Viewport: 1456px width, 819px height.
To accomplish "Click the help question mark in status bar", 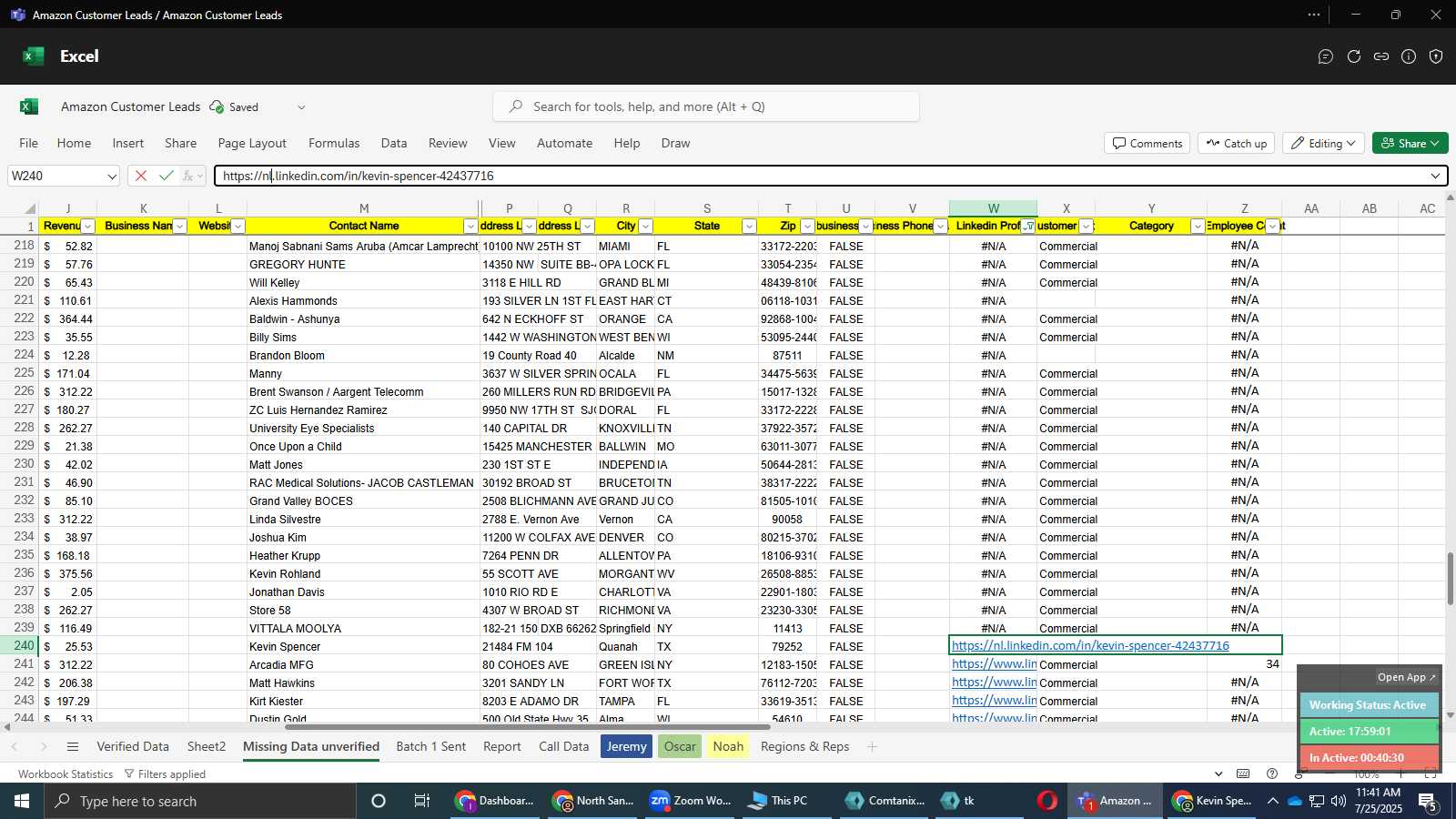I will pyautogui.click(x=1272, y=774).
